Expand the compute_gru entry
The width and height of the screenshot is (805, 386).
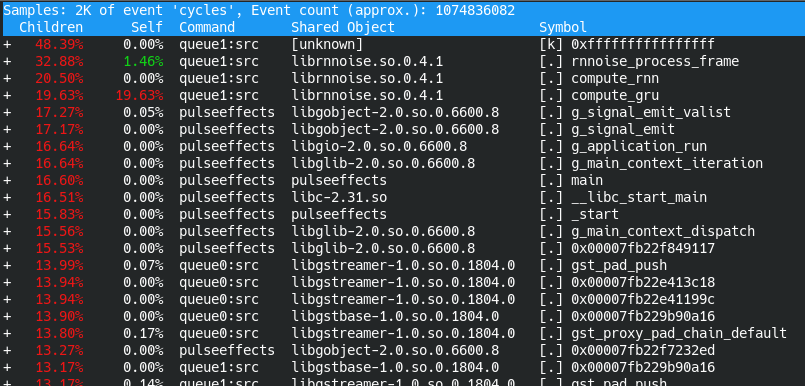point(7,95)
